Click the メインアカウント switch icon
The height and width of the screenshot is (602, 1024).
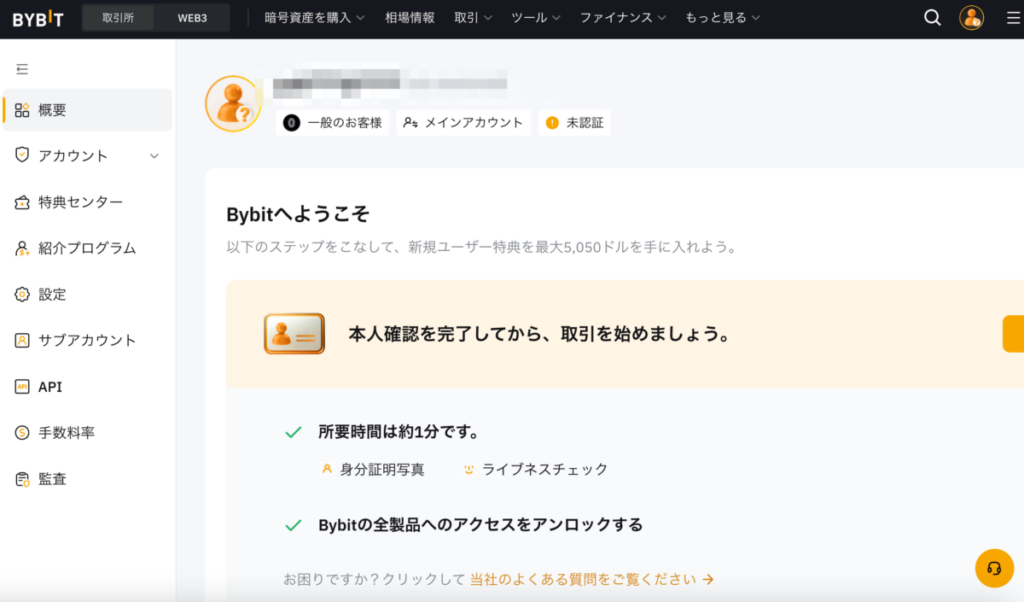[410, 123]
